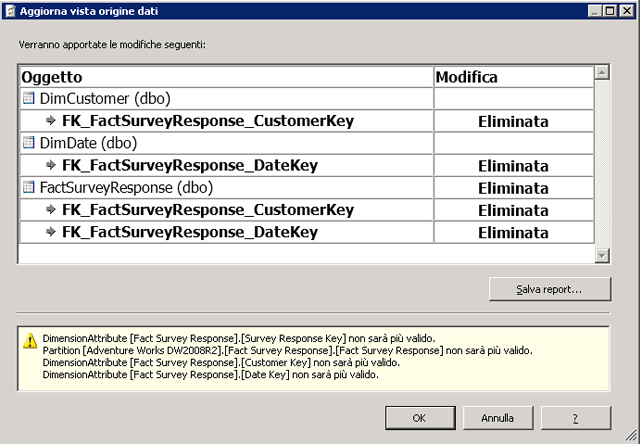Confirm changes with the OK button

[419, 417]
